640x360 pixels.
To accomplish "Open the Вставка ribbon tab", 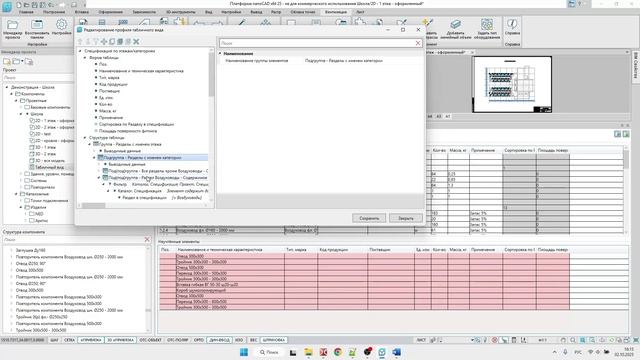I will pyautogui.click(x=82, y=12).
